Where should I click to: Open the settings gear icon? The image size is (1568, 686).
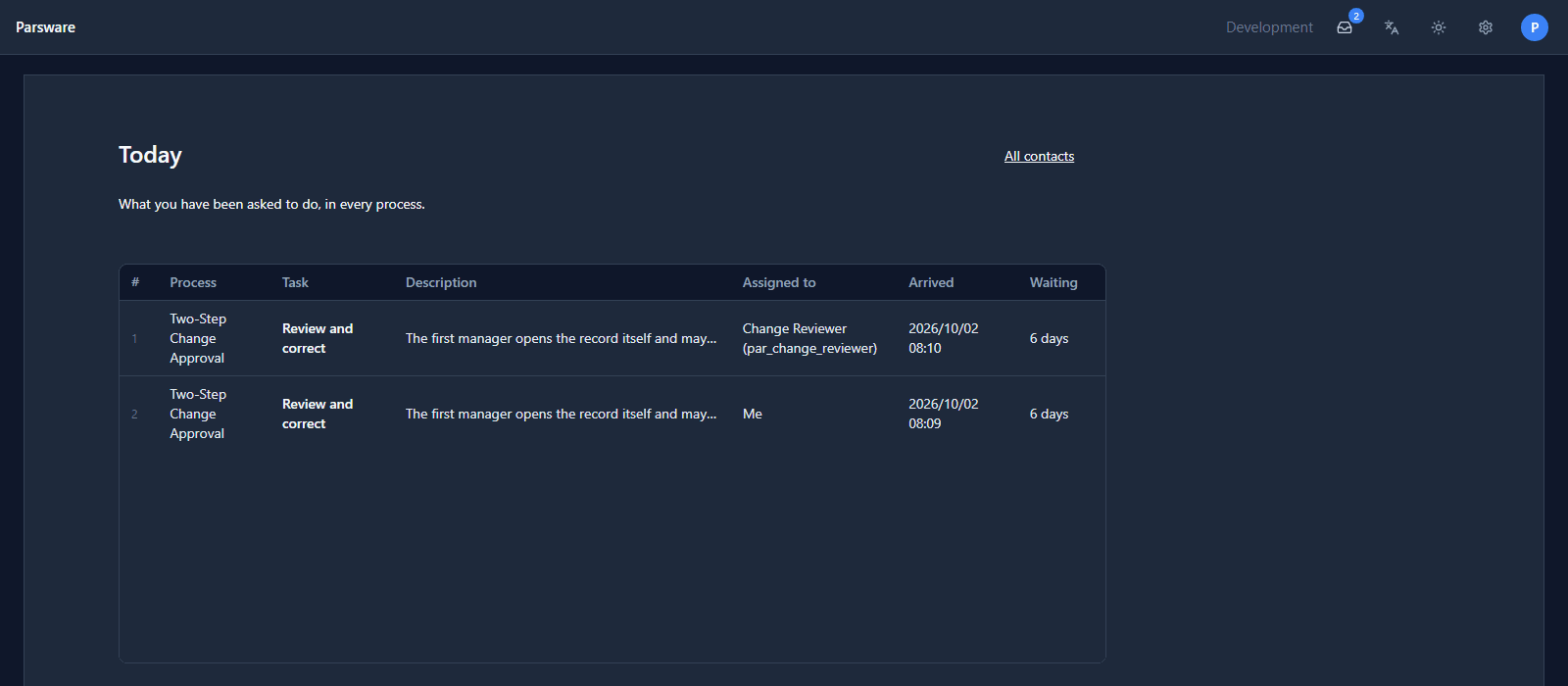click(x=1486, y=27)
